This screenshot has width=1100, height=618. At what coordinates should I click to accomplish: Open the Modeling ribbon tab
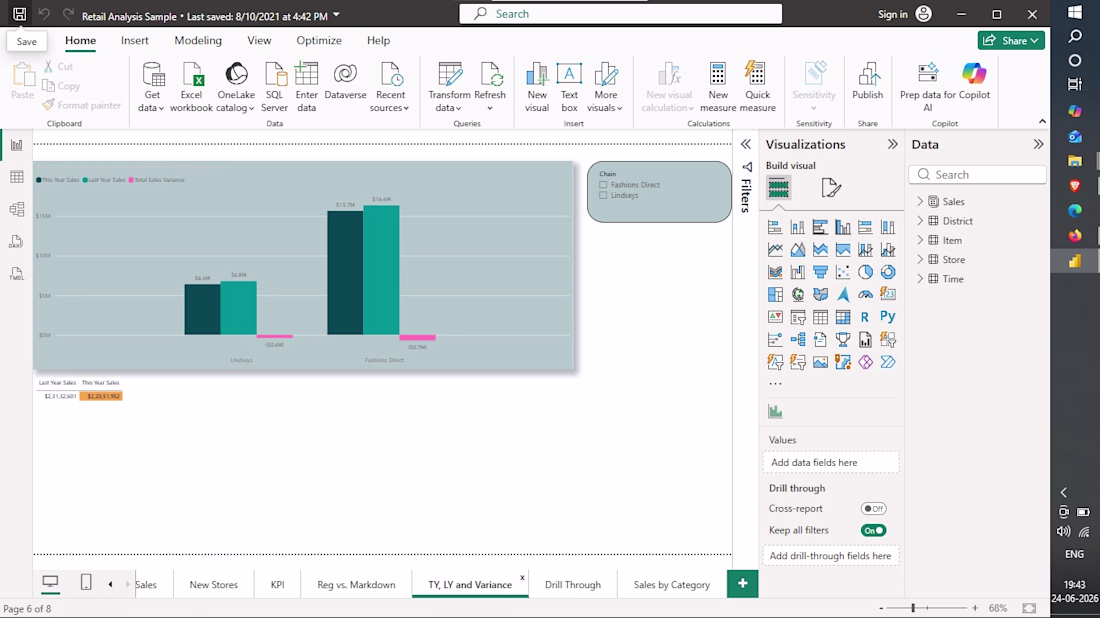point(198,41)
